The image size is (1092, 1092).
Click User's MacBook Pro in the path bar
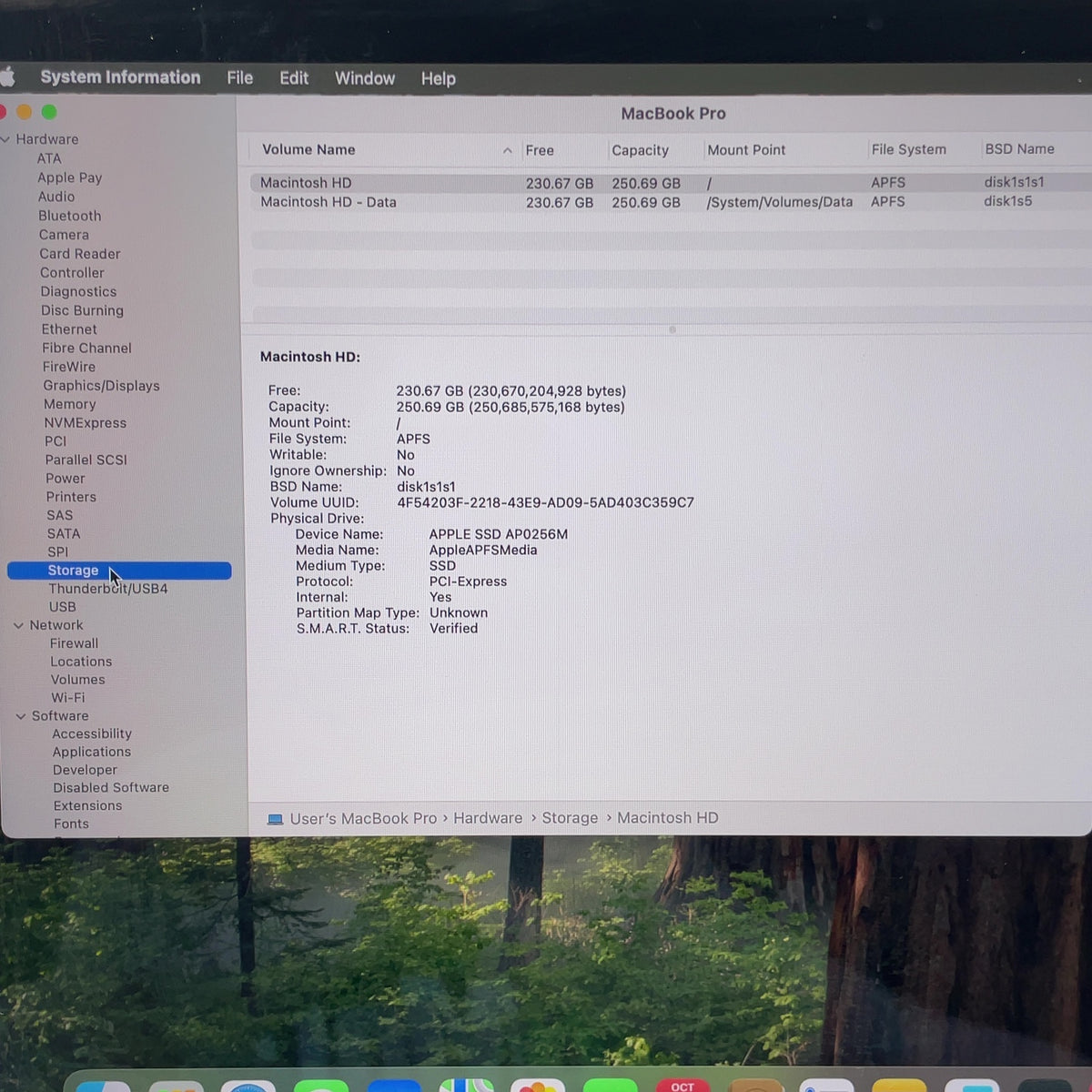(363, 819)
